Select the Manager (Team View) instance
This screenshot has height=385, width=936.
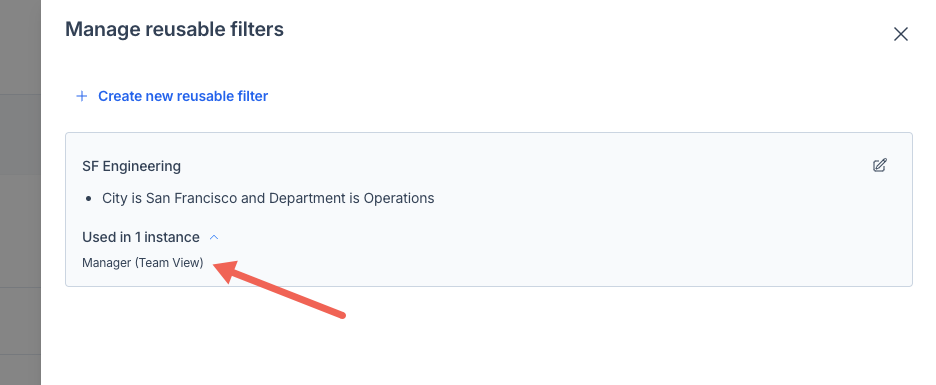coord(143,263)
